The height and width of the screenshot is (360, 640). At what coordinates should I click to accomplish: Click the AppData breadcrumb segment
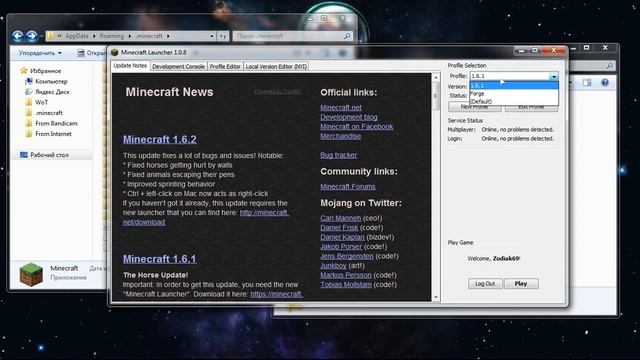(77, 36)
